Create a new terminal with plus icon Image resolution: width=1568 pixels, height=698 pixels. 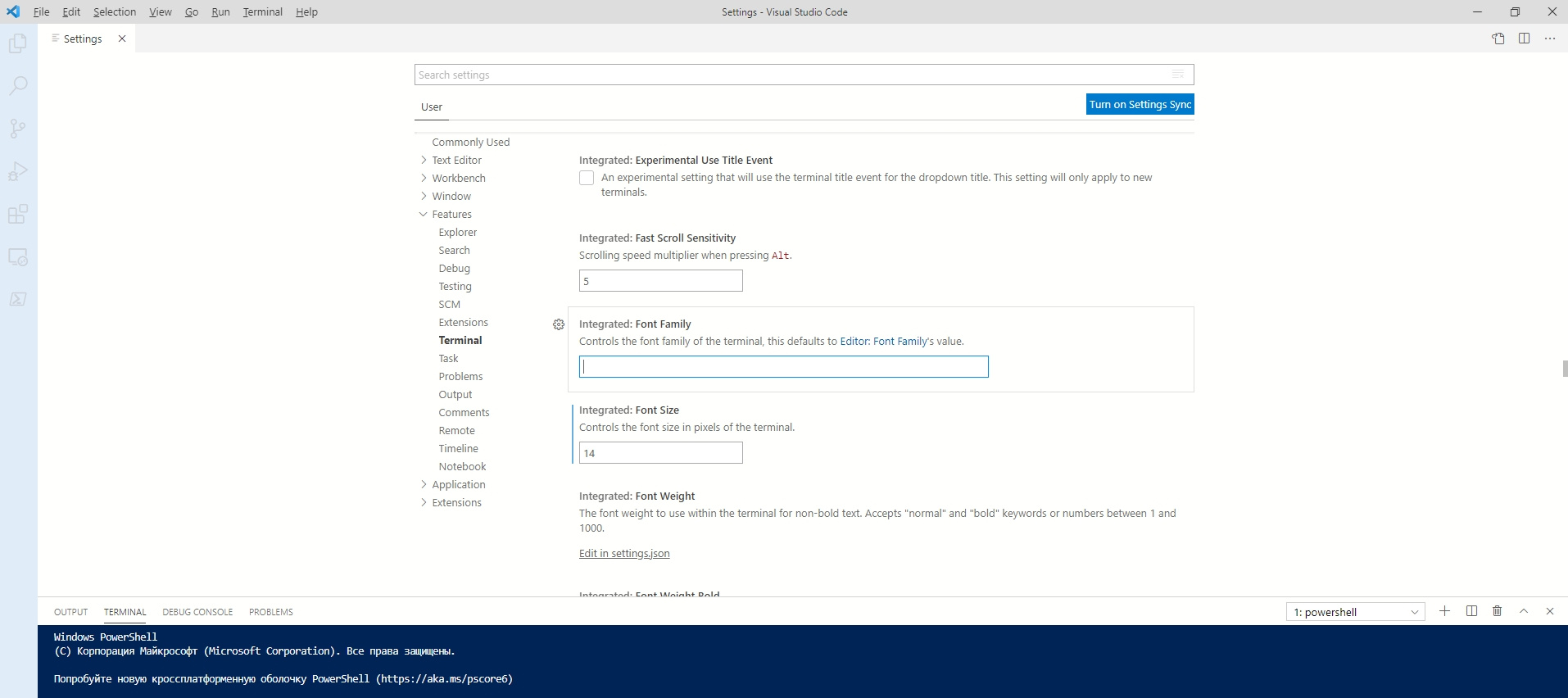pyautogui.click(x=1444, y=611)
